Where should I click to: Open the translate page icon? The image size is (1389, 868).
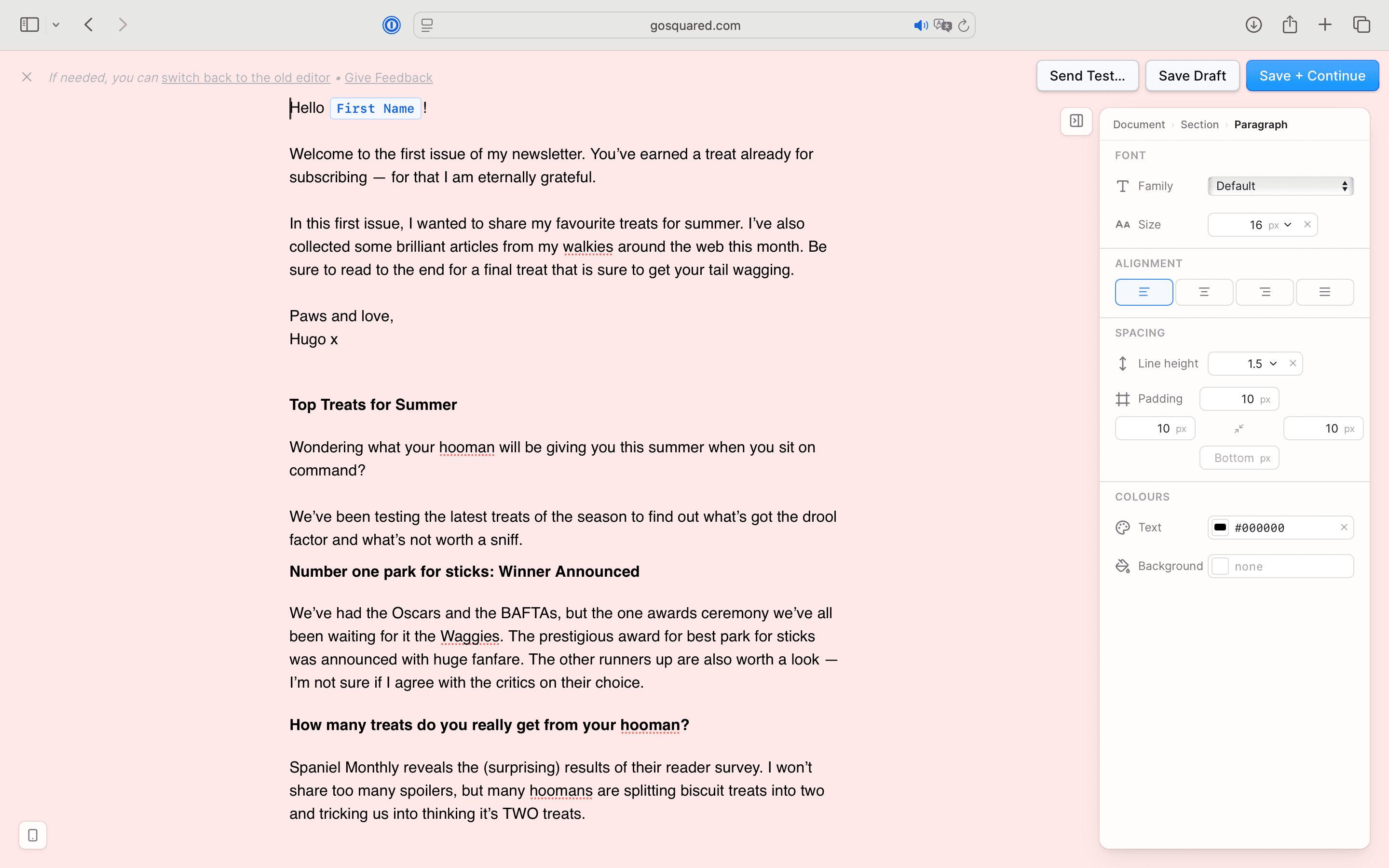(942, 25)
